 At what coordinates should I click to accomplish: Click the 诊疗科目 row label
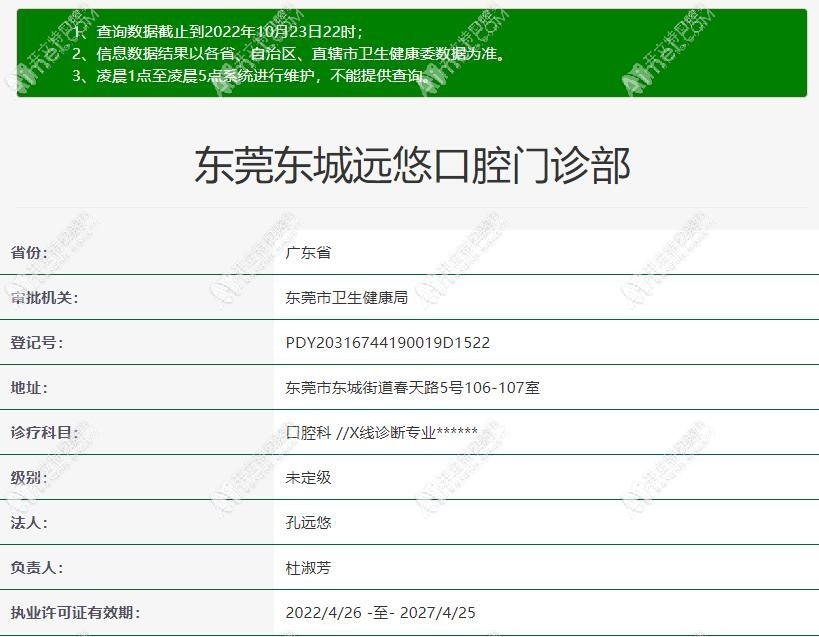click(x=44, y=432)
